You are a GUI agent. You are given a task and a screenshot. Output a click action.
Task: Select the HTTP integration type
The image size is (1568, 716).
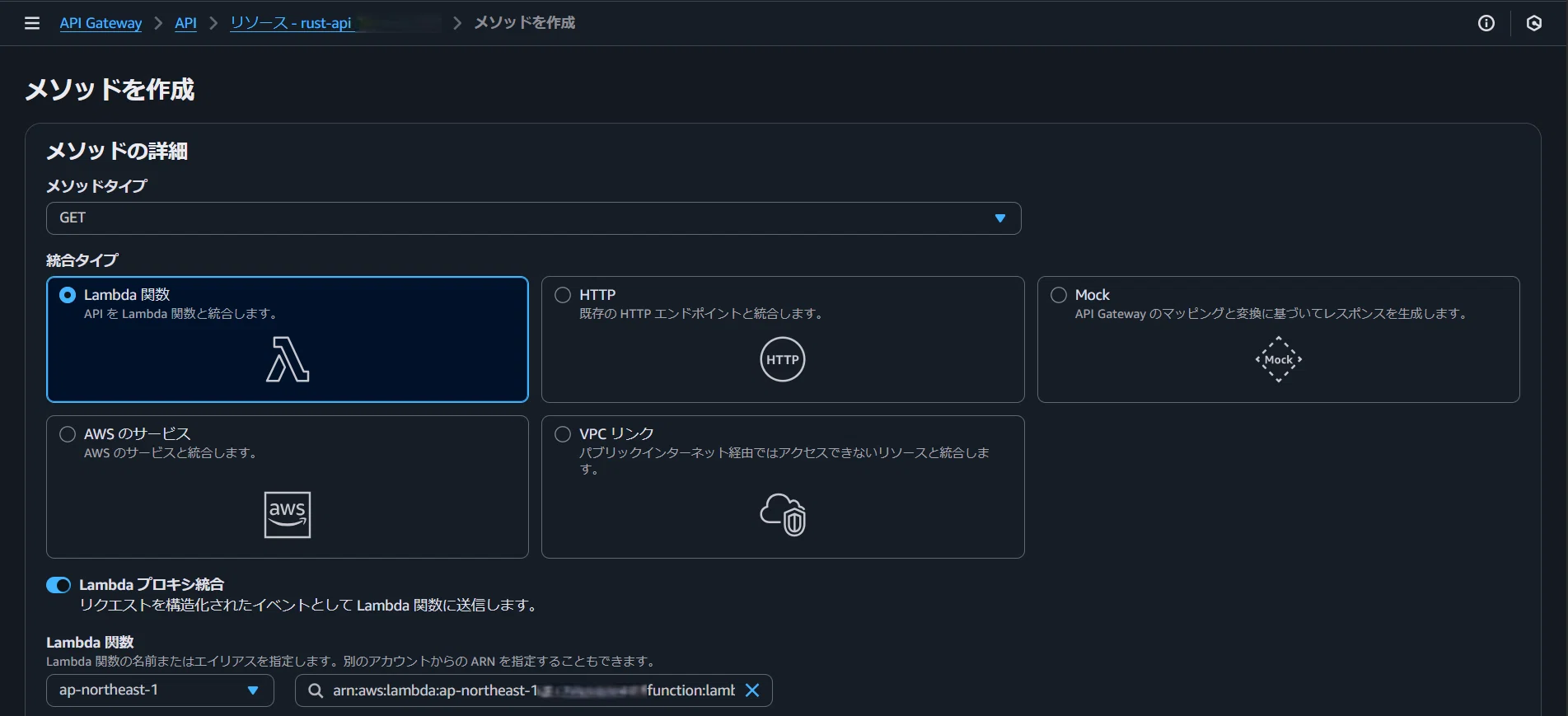pyautogui.click(x=563, y=295)
